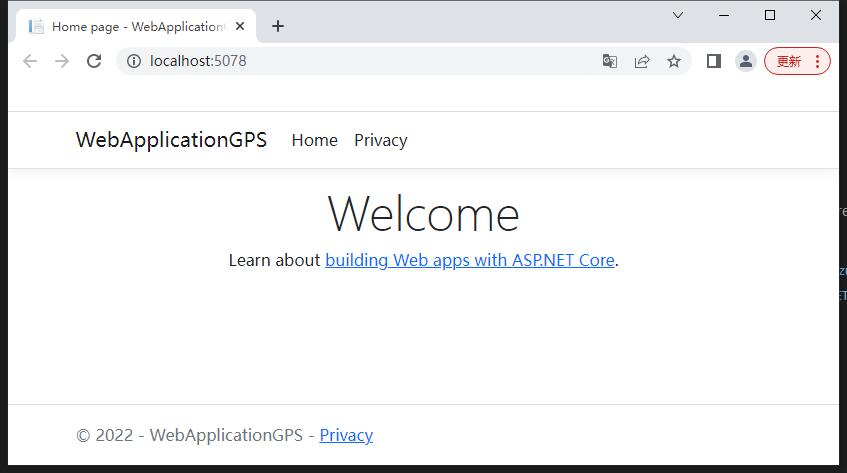
Task: Click the browser forward arrow
Action: pyautogui.click(x=62, y=61)
